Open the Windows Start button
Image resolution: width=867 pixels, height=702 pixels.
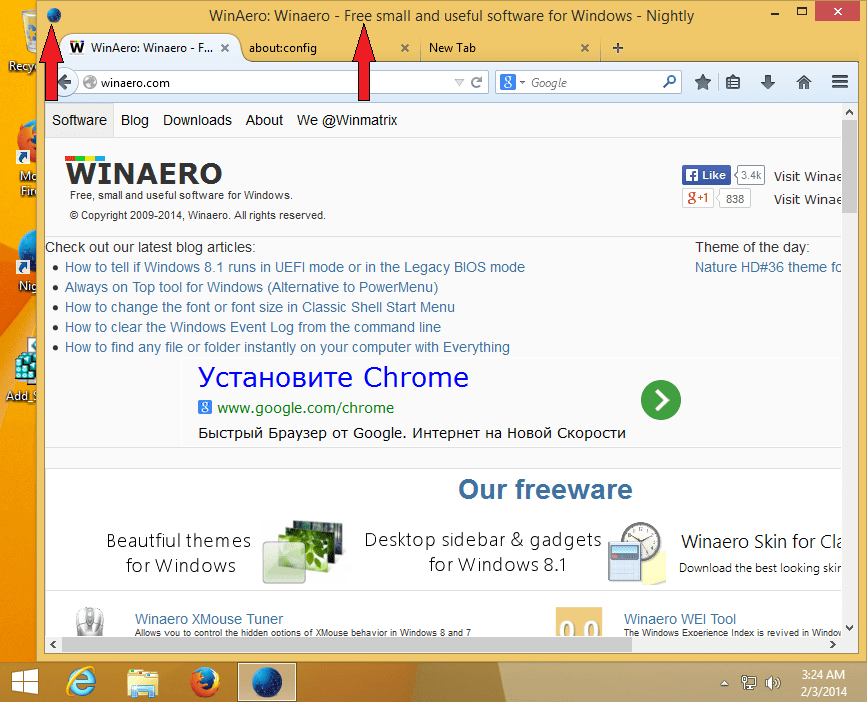25,682
